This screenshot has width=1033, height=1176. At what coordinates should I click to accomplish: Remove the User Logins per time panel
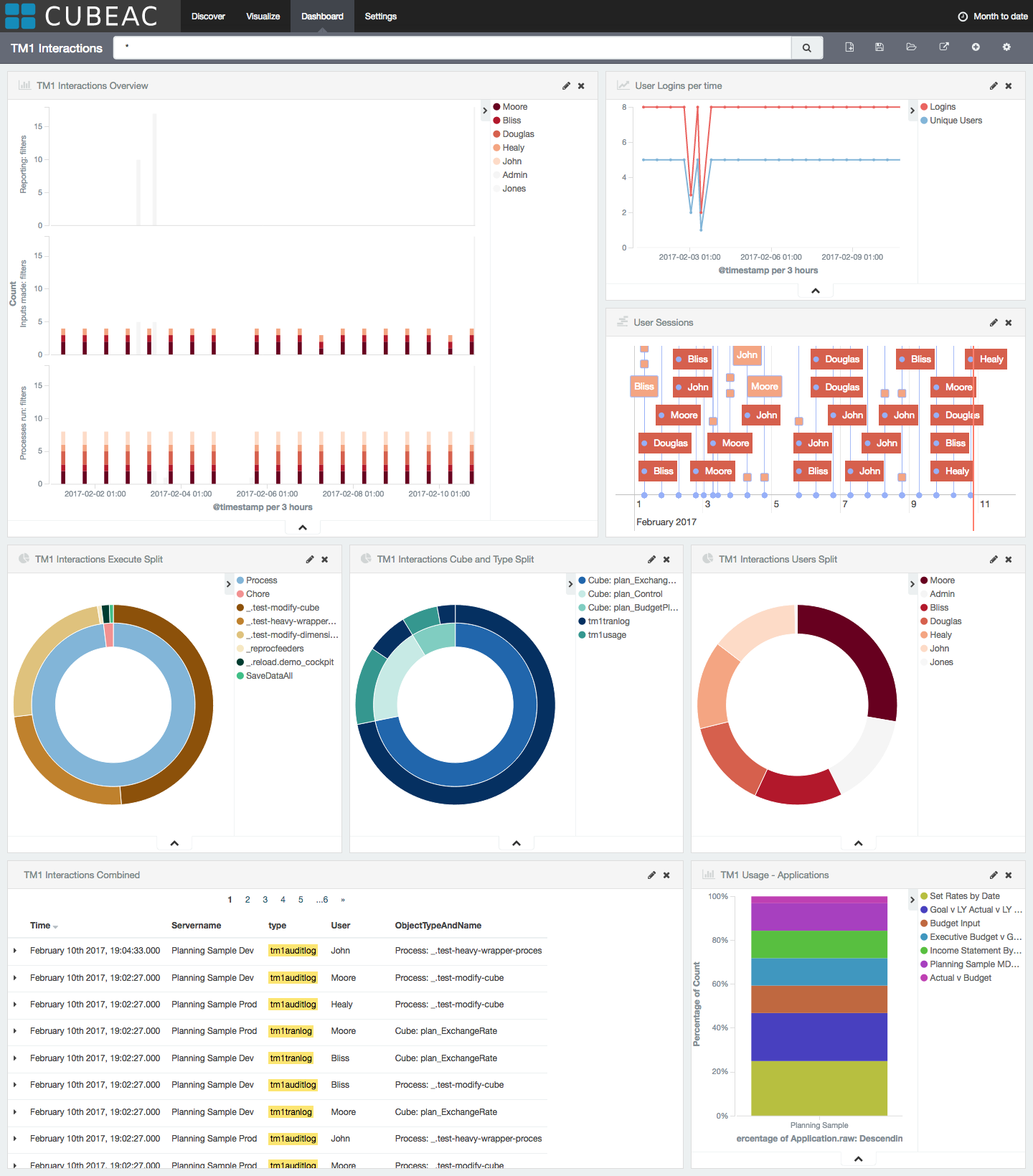[1009, 86]
